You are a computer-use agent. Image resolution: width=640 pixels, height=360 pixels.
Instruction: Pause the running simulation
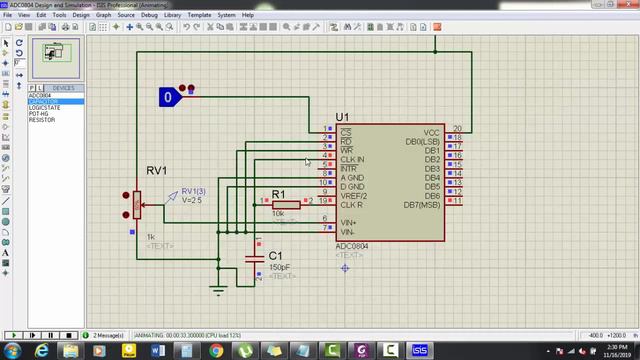[50, 335]
